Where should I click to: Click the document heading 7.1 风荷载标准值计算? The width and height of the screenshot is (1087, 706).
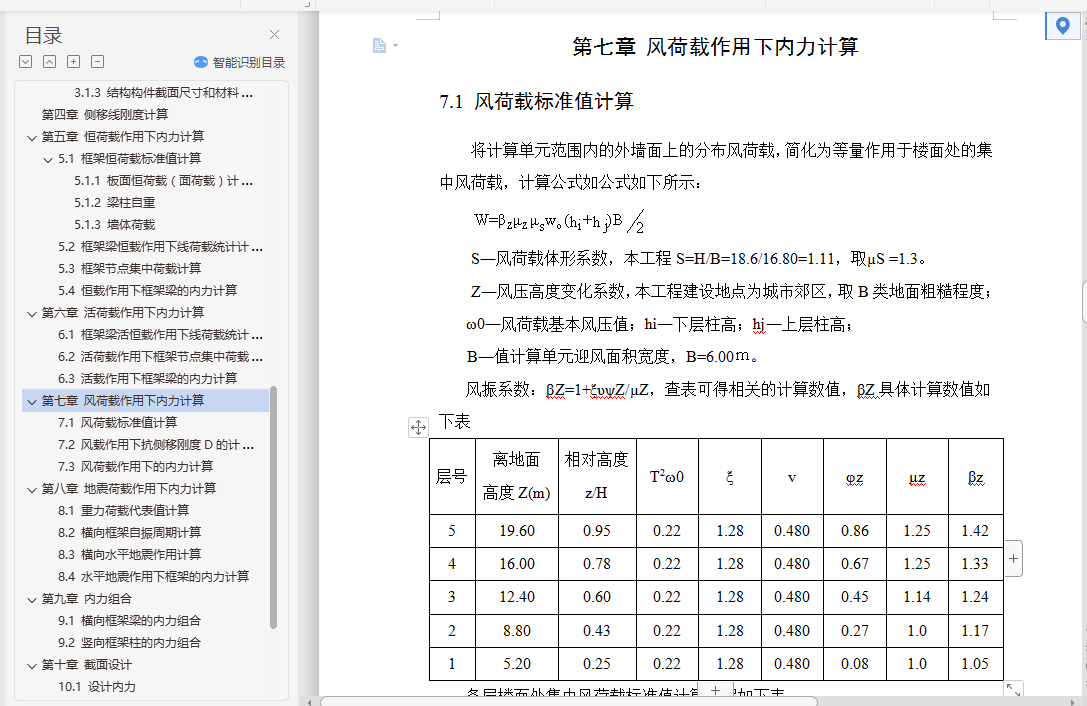[537, 102]
